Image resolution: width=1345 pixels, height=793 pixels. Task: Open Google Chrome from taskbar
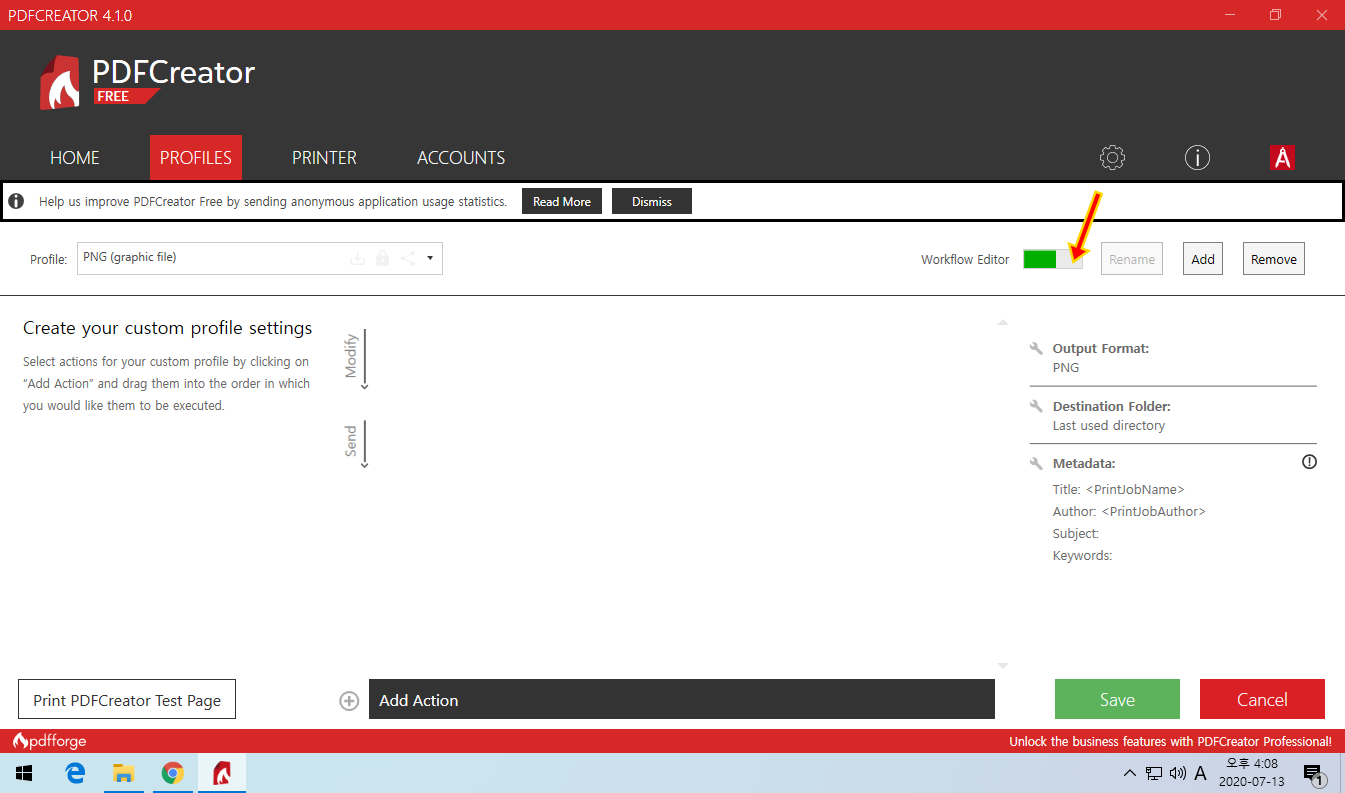pyautogui.click(x=173, y=773)
